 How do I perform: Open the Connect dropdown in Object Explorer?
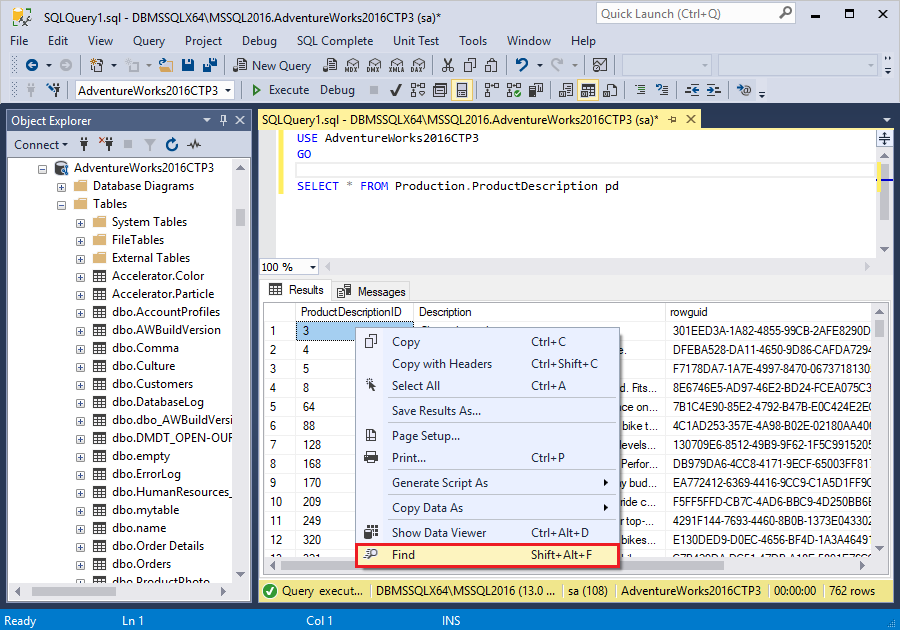[x=41, y=145]
